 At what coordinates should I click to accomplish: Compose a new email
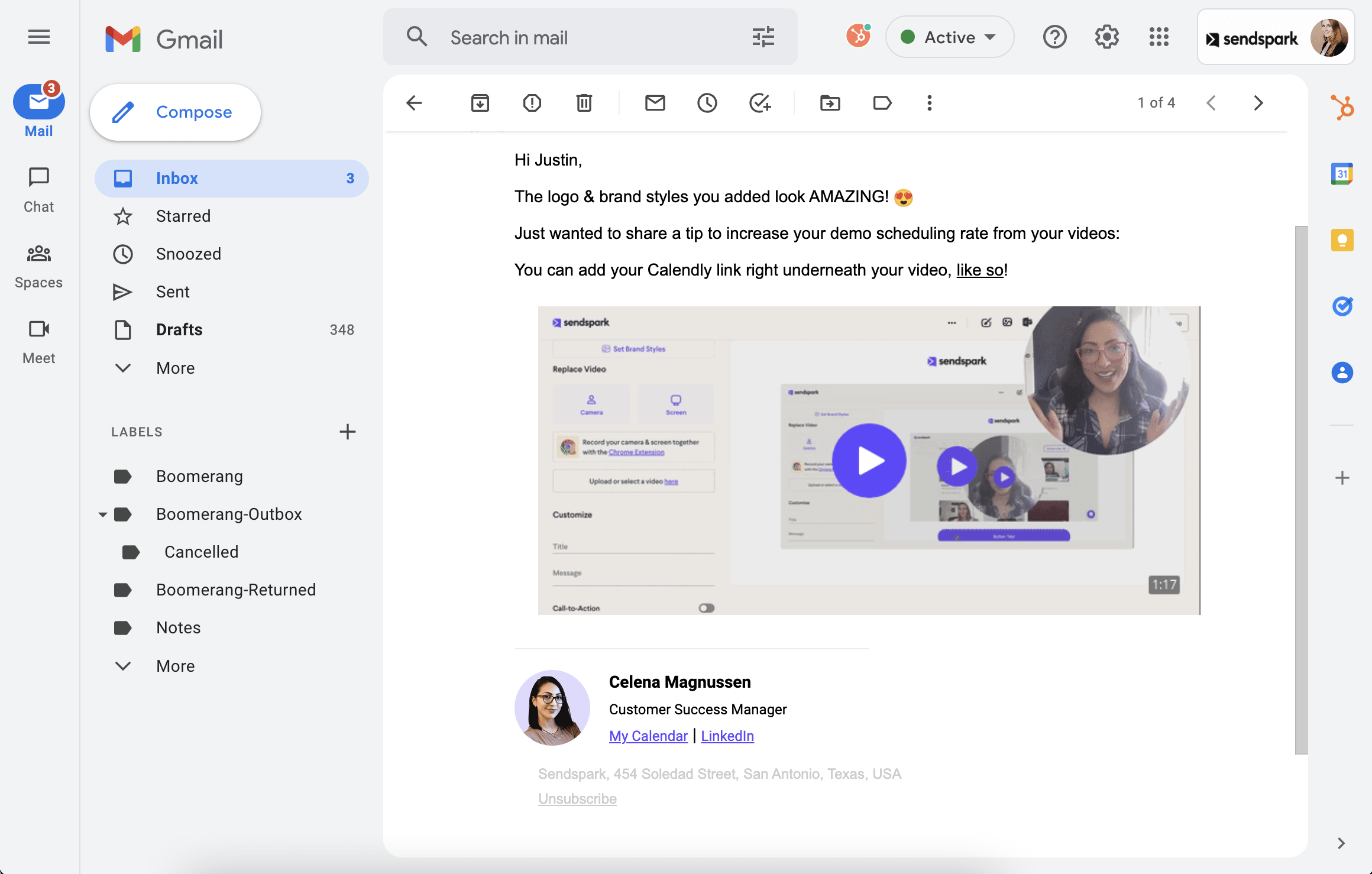click(x=176, y=112)
